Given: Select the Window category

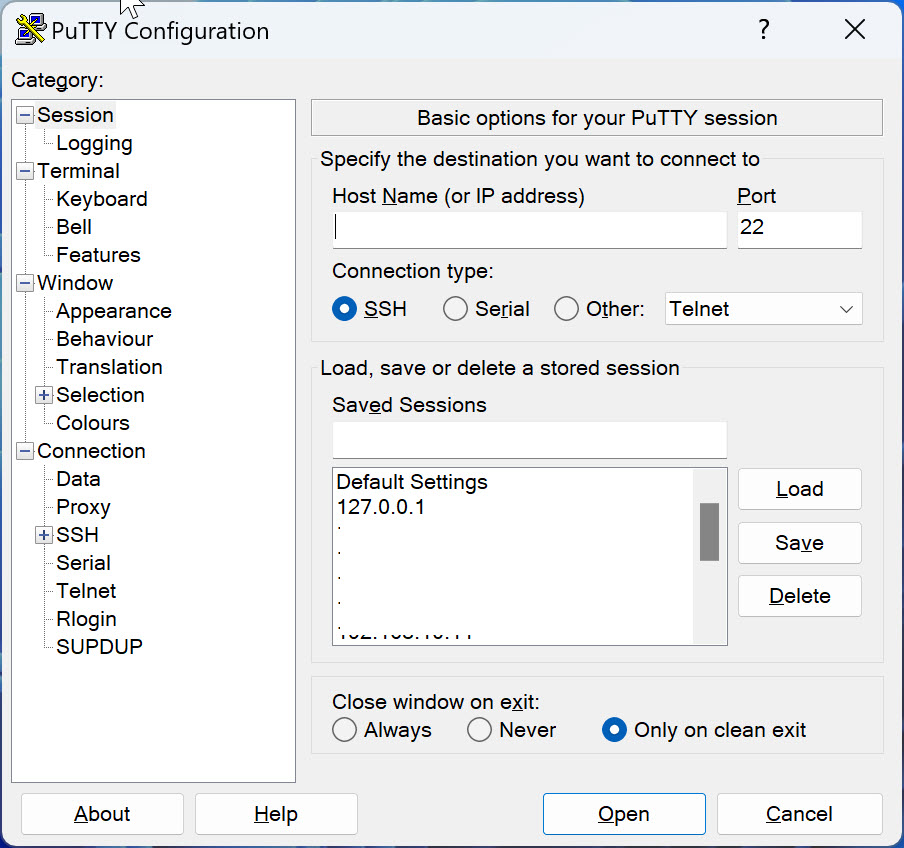Looking at the screenshot, I should [75, 283].
